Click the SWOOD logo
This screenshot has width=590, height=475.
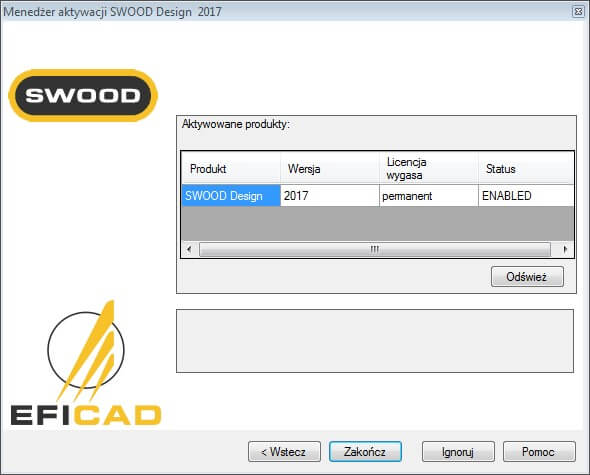[83, 95]
